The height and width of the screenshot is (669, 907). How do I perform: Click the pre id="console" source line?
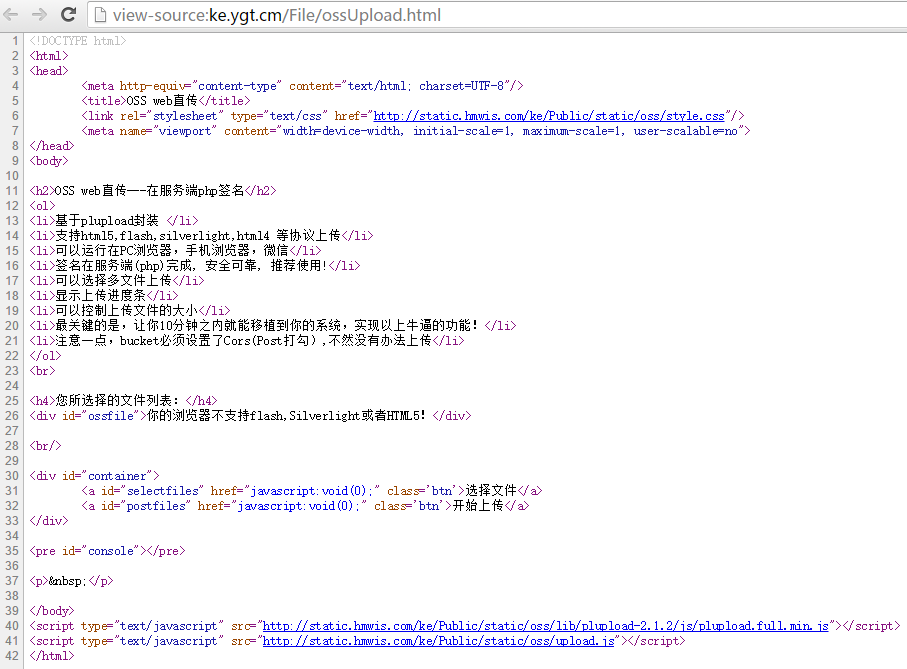(x=107, y=551)
